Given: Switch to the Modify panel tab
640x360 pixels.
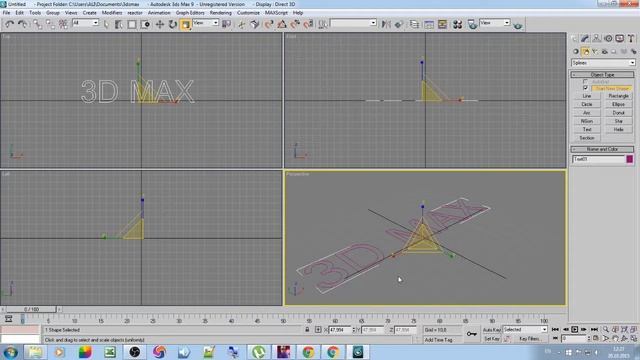Looking at the screenshot, I should click(585, 38).
